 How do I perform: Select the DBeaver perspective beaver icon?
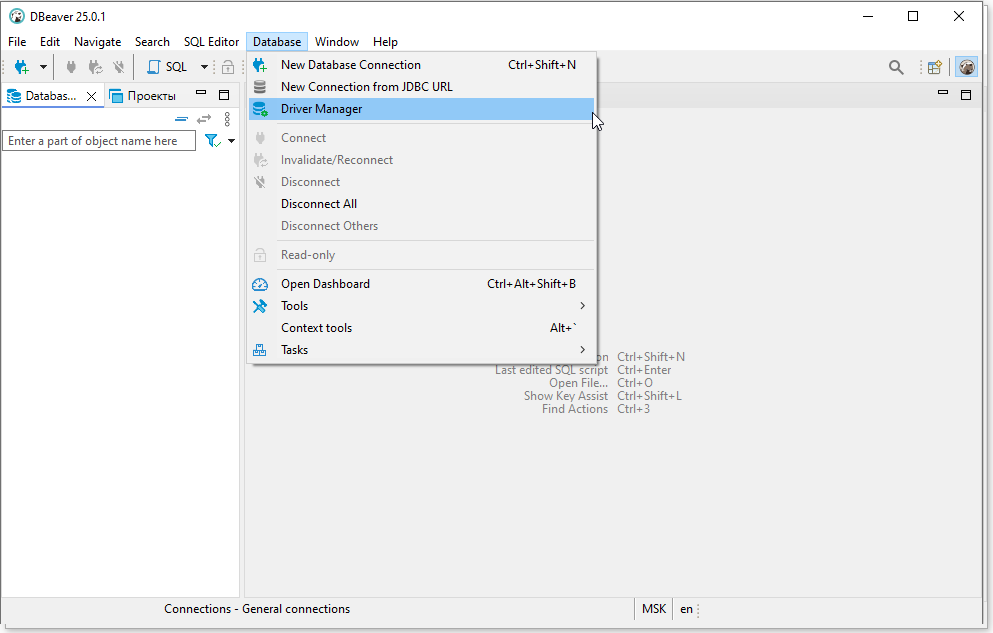966,67
